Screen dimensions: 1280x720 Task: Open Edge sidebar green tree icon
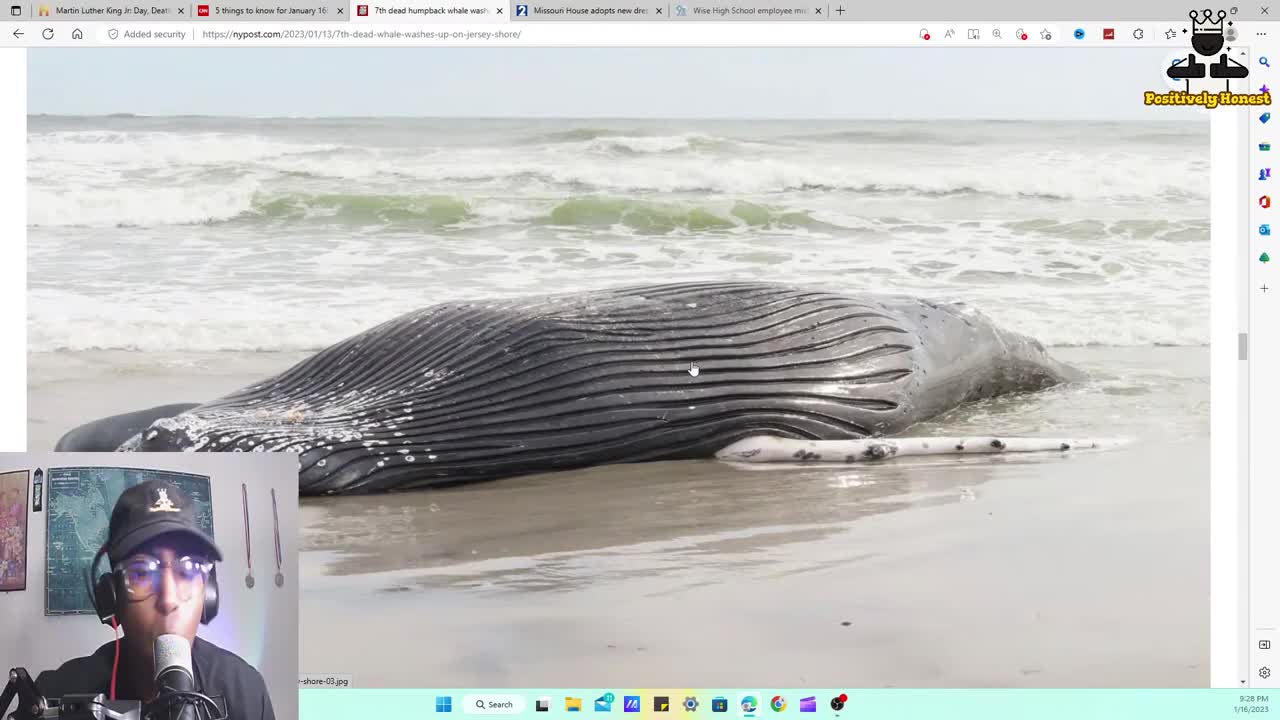[1264, 258]
